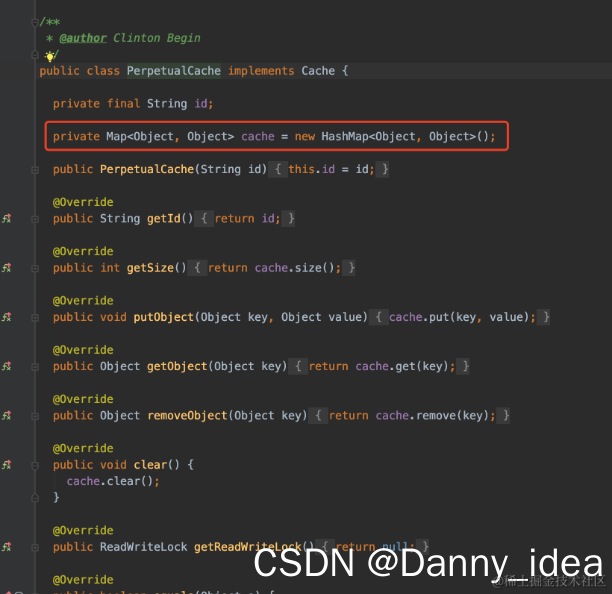Click the Cache interface name after implements
This screenshot has height=594, width=612.
point(318,71)
